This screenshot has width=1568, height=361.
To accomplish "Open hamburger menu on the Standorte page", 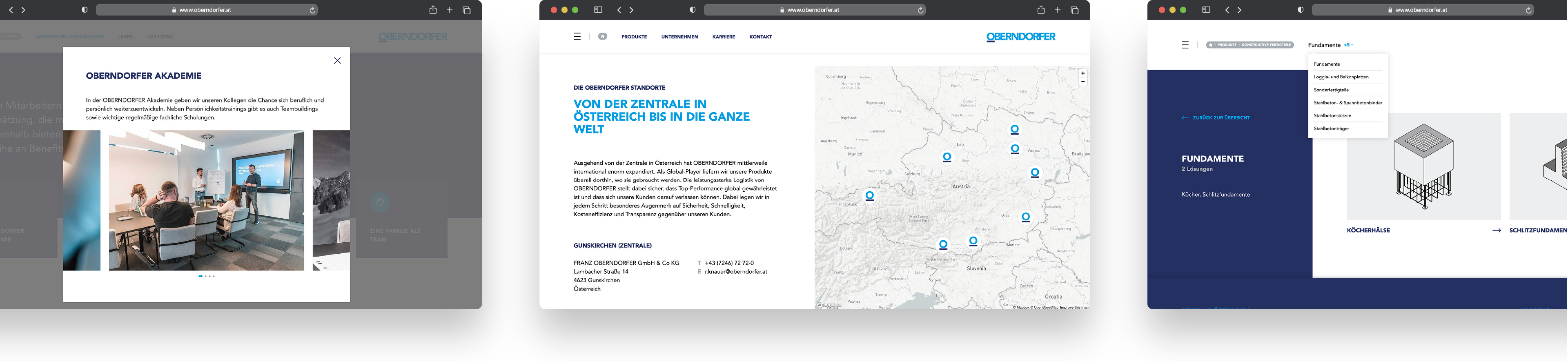I will [x=577, y=37].
